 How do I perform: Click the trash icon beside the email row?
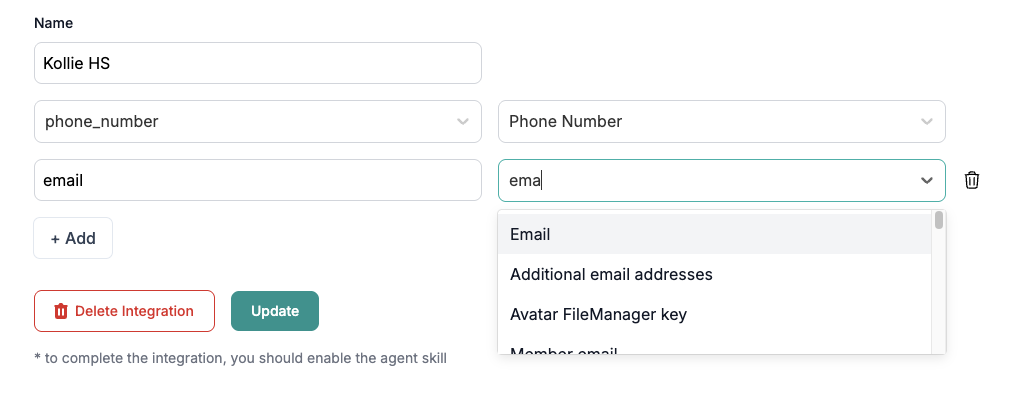click(971, 180)
